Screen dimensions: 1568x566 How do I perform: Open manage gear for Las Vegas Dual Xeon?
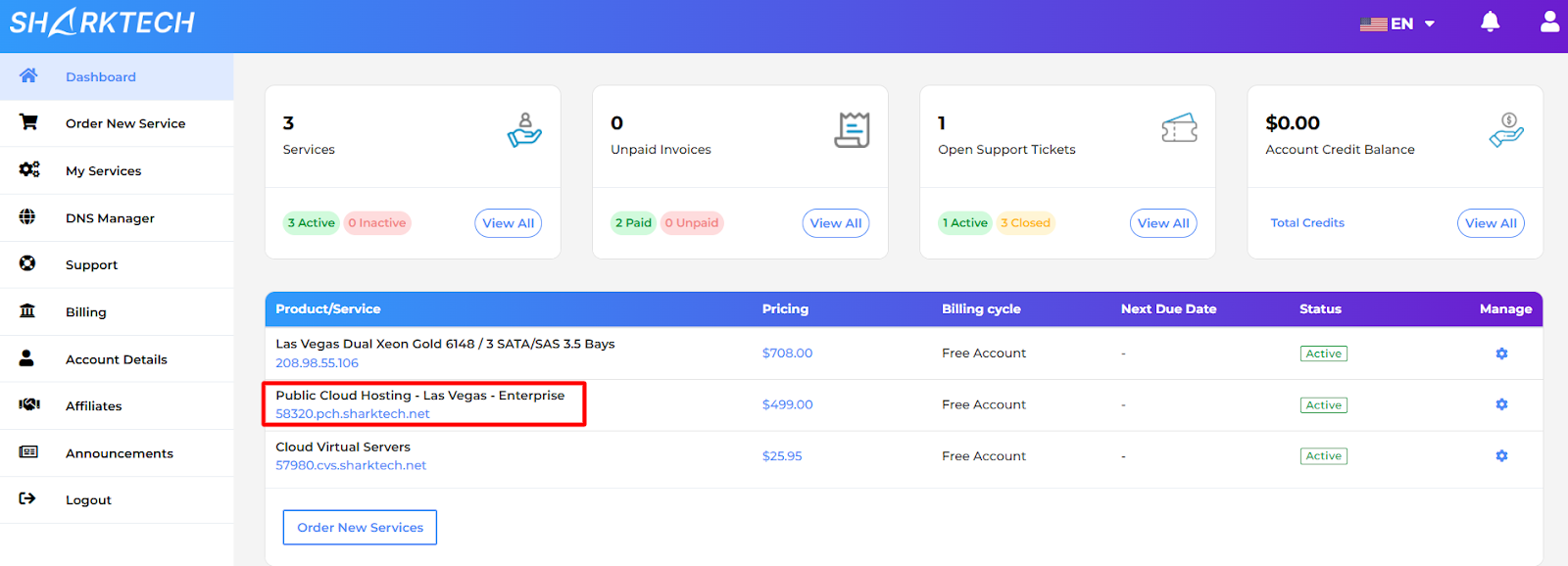[1501, 354]
